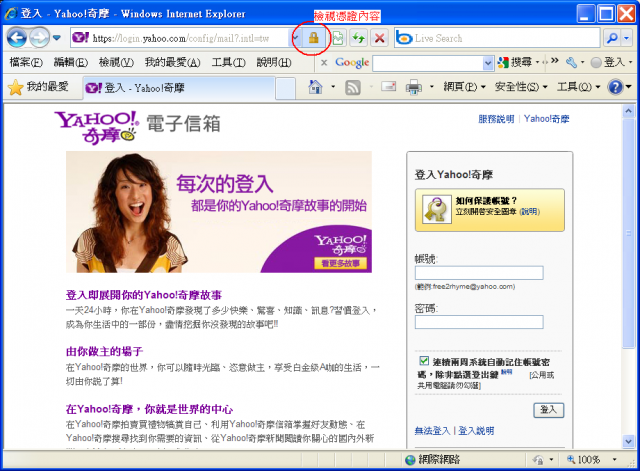The width and height of the screenshot is (640, 471).
Task: Click the Internet Explorer icon in title bar
Action: click(11, 13)
